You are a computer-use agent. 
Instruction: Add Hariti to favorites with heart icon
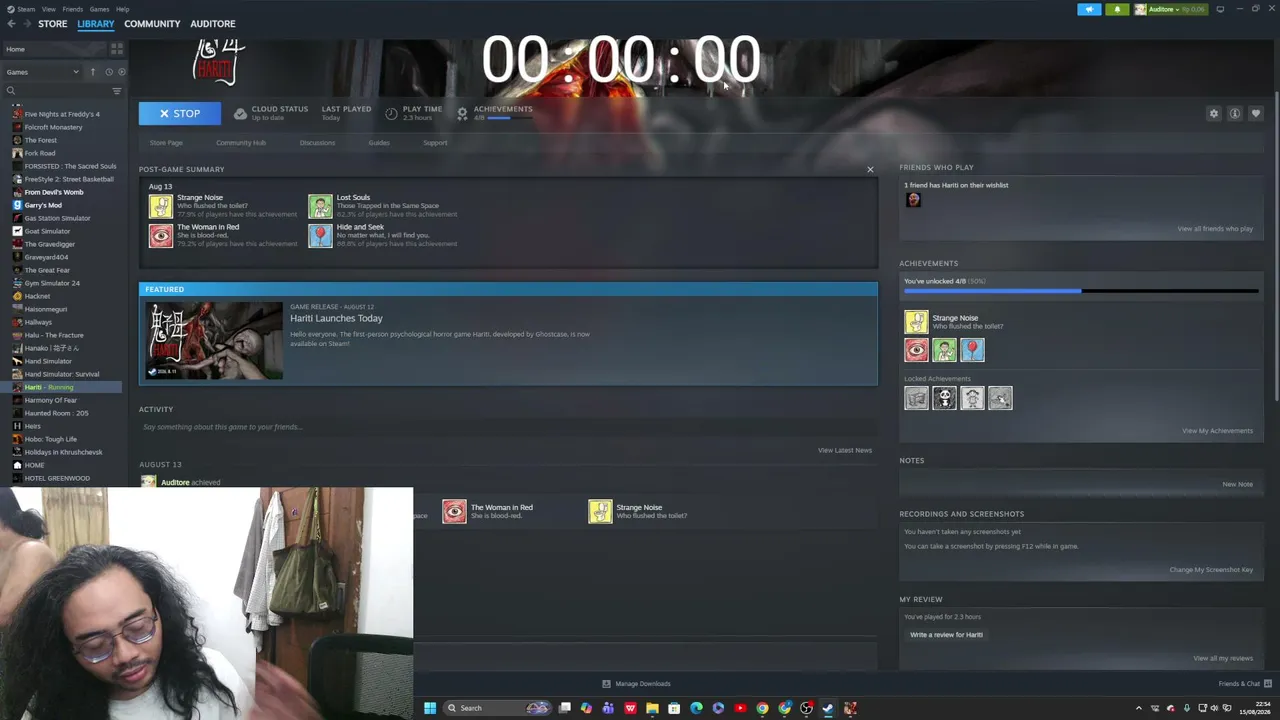[x=1256, y=114]
